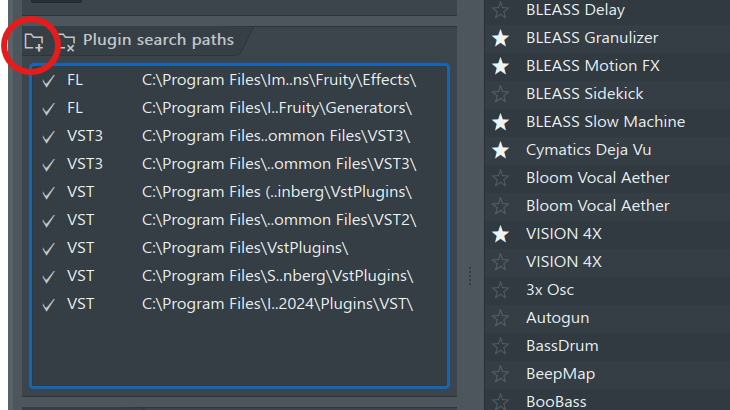Select path text 'C:\Program Files\I..Fruity\Generators\'

(x=277, y=108)
